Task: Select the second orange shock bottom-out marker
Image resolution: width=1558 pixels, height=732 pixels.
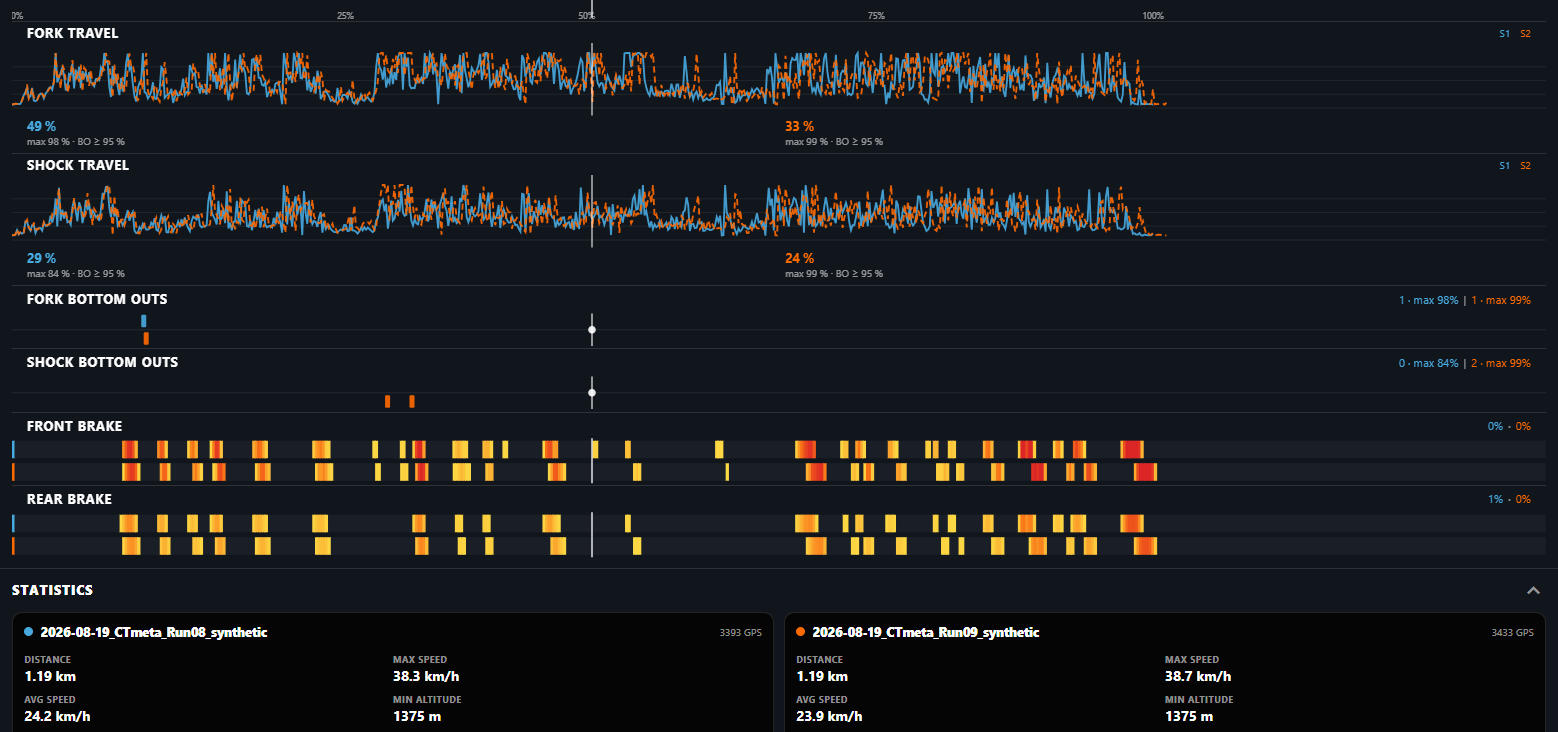Action: click(412, 401)
